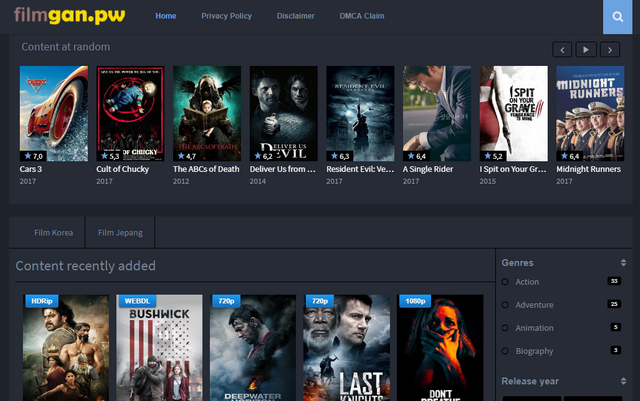
Task: Click the I Spit on Your Gr... title link
Action: click(x=513, y=169)
